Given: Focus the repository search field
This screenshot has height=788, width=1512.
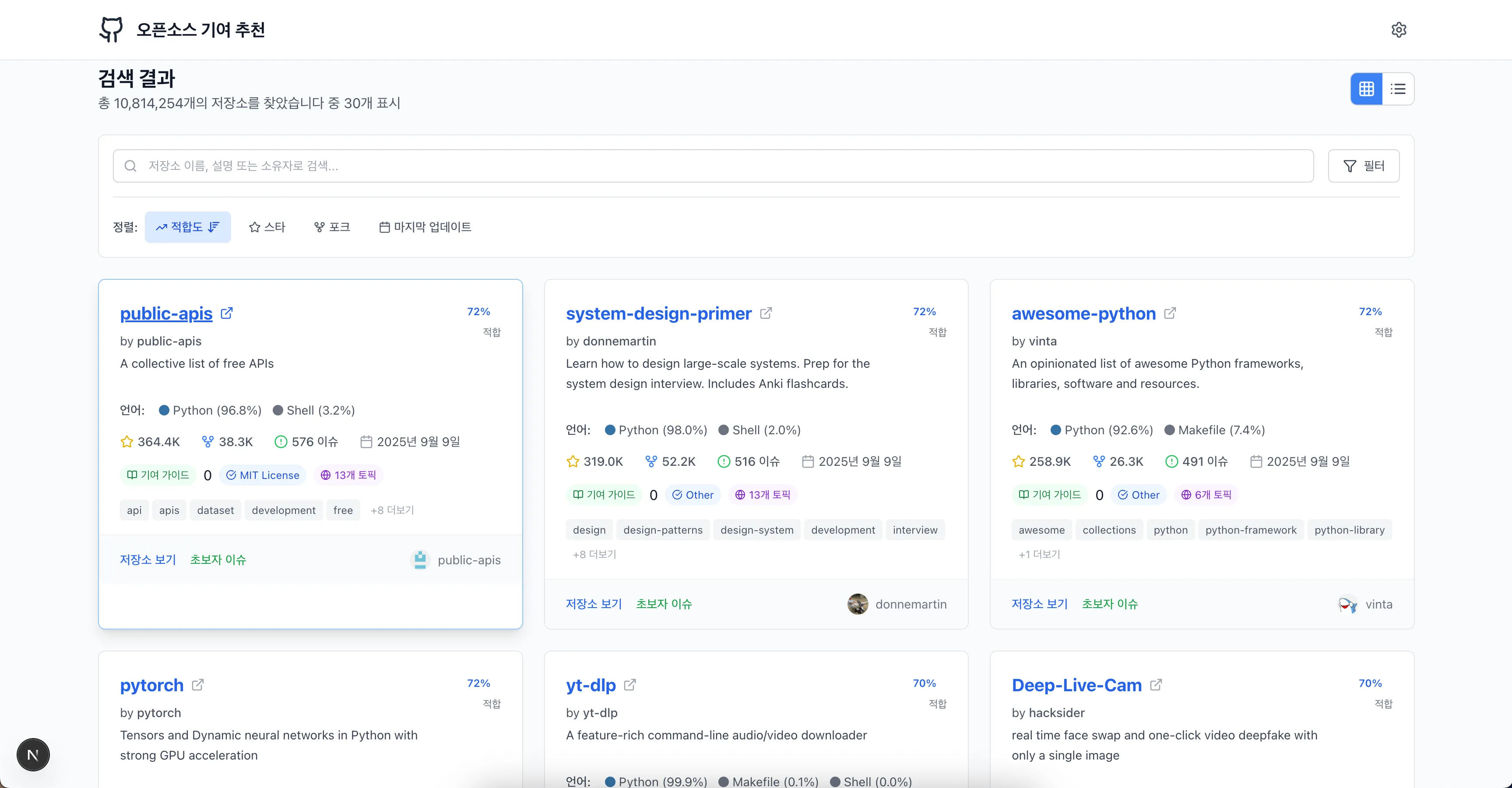Looking at the screenshot, I should tap(713, 165).
